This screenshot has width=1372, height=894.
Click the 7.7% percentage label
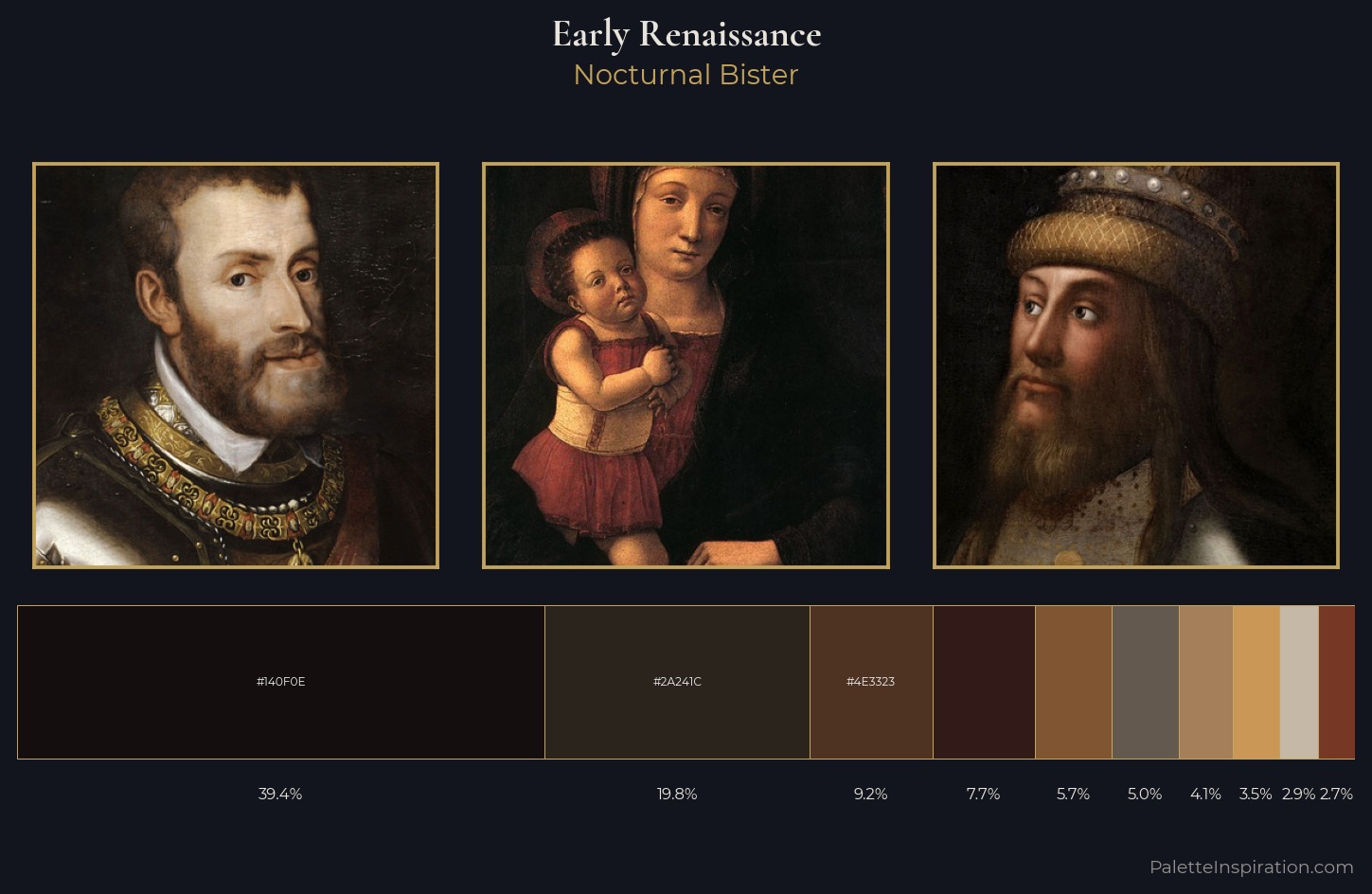point(984,794)
